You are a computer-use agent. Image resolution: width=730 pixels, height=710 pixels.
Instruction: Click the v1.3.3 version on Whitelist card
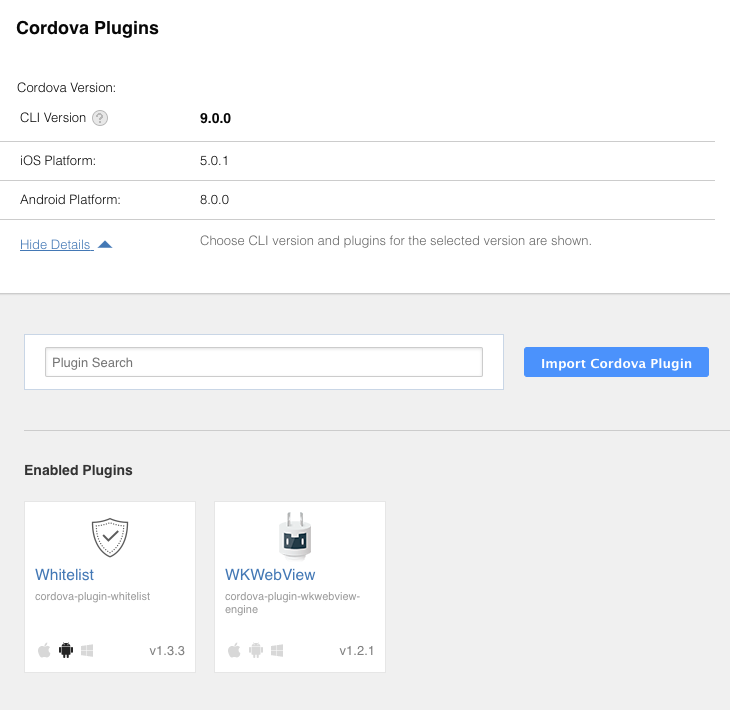(167, 650)
